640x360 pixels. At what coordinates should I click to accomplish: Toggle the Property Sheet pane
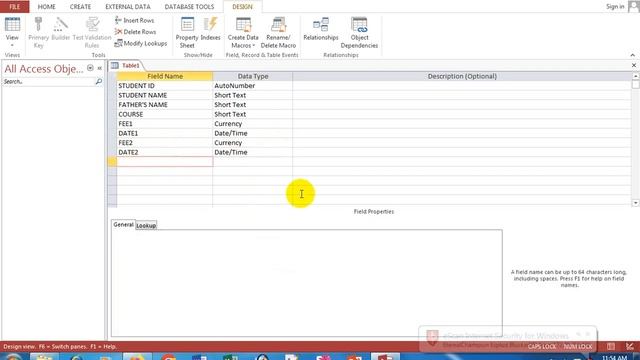(187, 33)
